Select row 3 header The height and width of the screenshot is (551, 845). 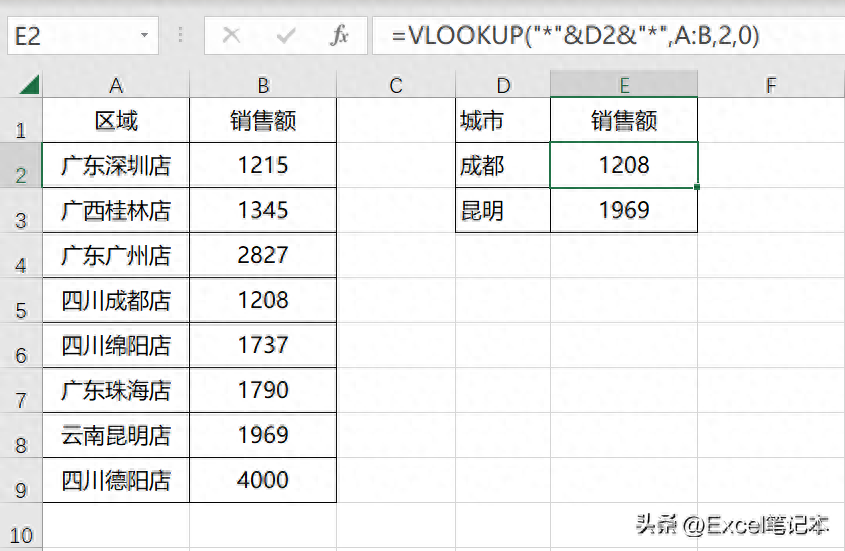pos(20,210)
